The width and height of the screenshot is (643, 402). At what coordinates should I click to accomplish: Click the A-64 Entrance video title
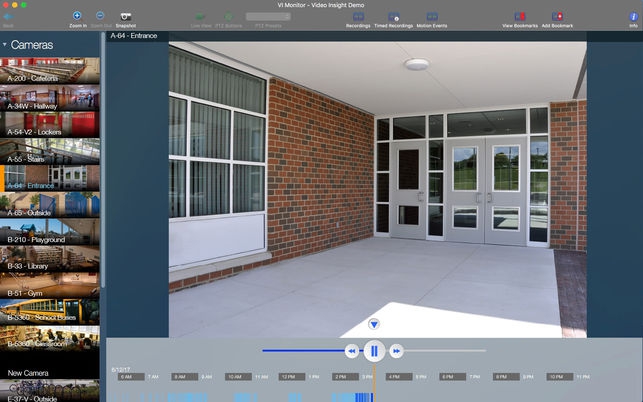tap(134, 36)
